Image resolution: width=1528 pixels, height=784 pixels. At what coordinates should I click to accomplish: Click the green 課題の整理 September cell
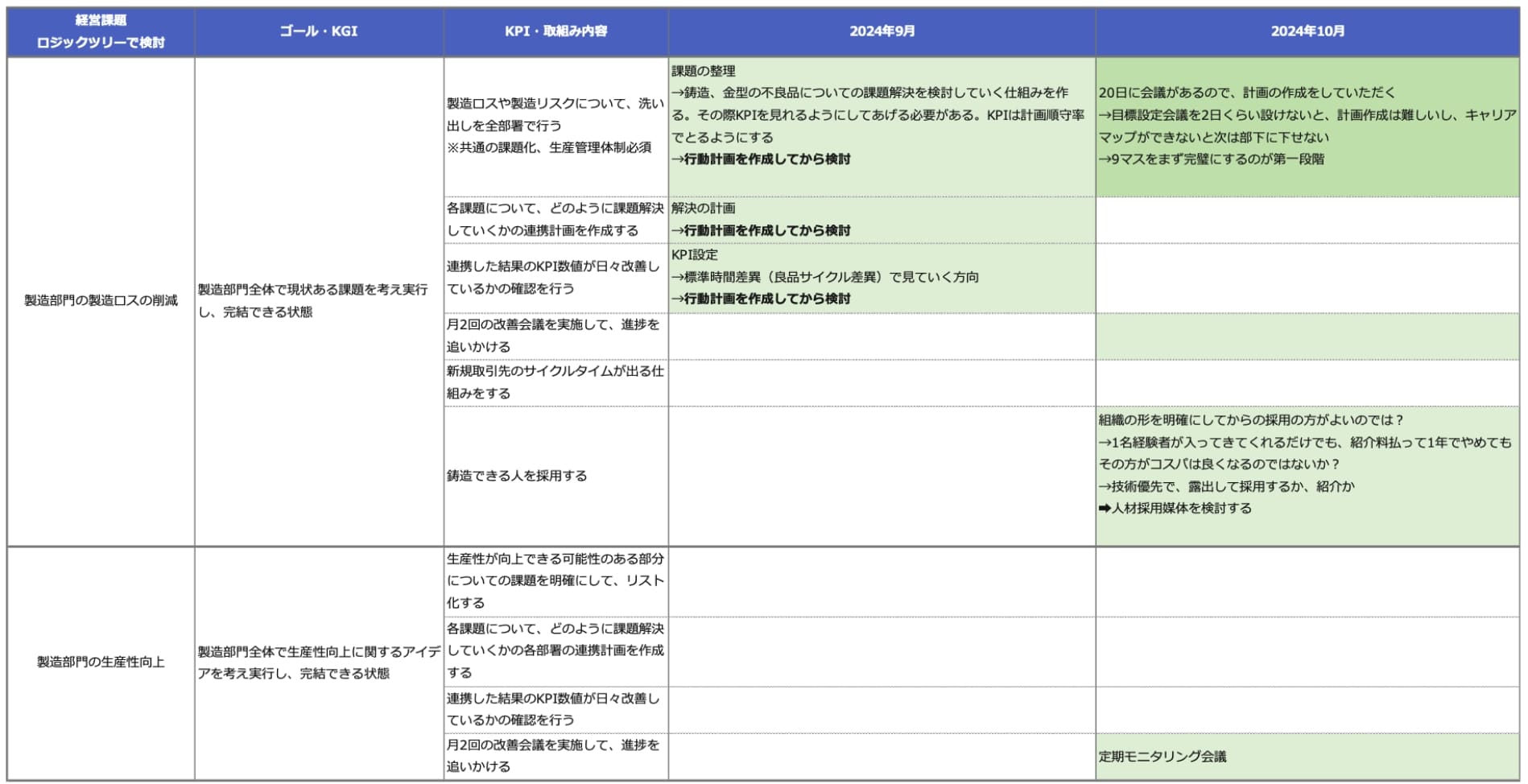(x=882, y=126)
